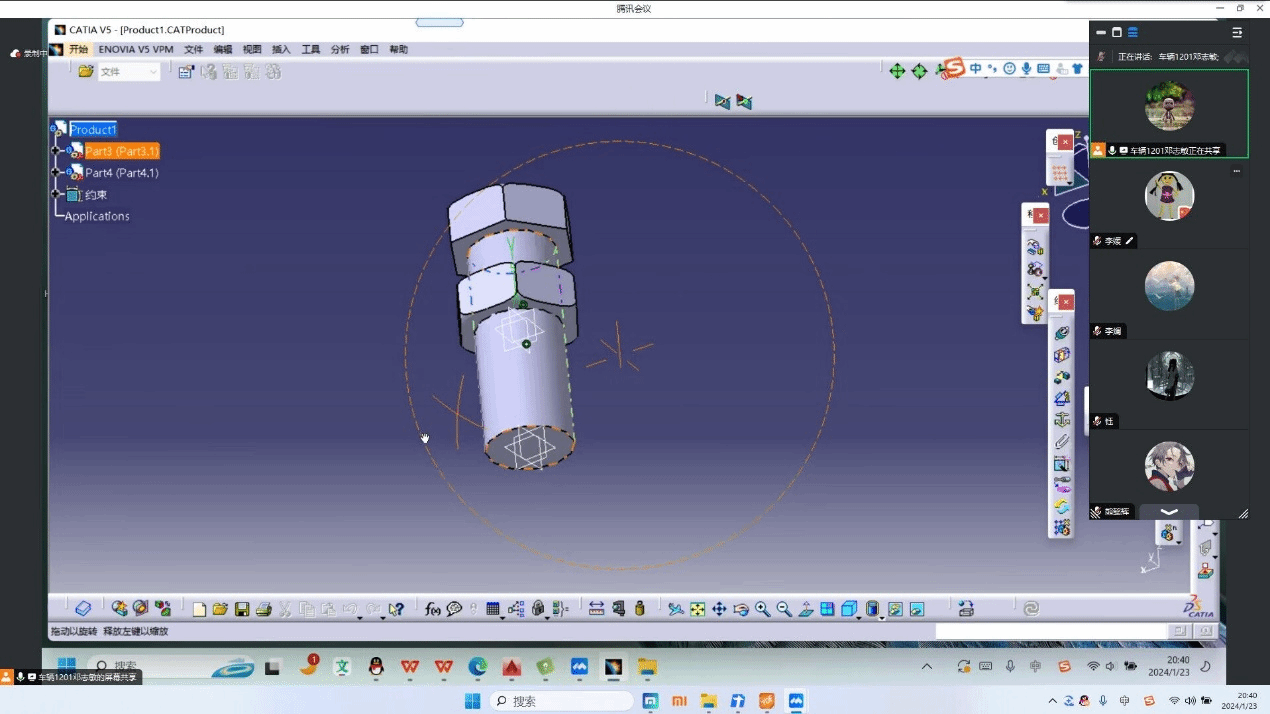Toggle Swap Visible Space

[916, 609]
